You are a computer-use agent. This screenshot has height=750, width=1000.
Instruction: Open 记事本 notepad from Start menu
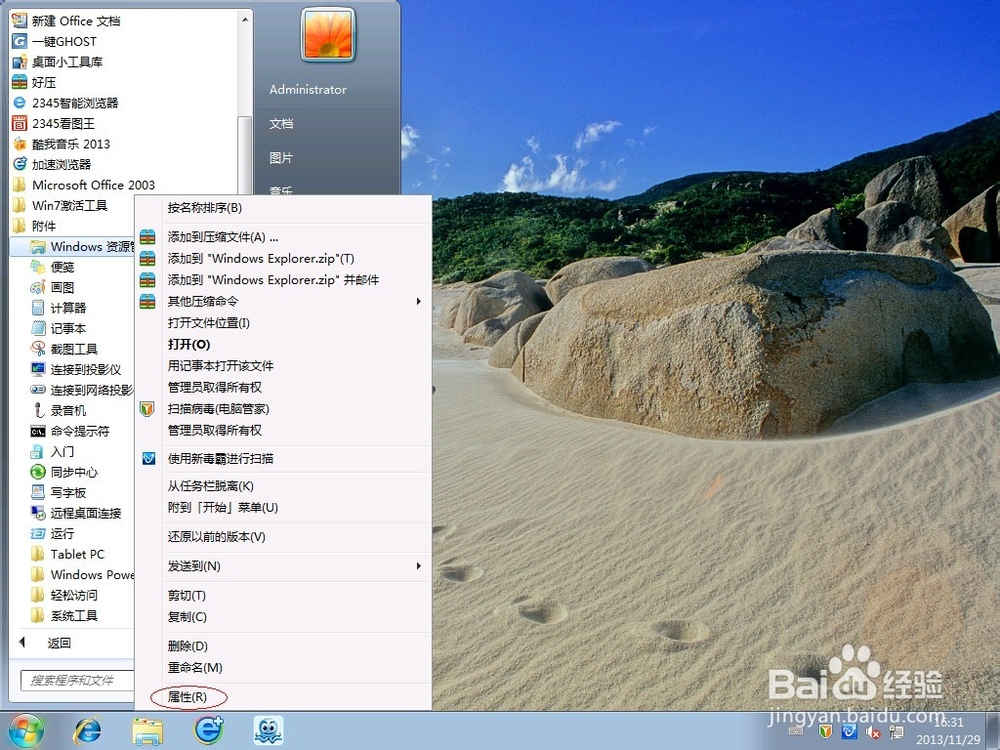62,328
